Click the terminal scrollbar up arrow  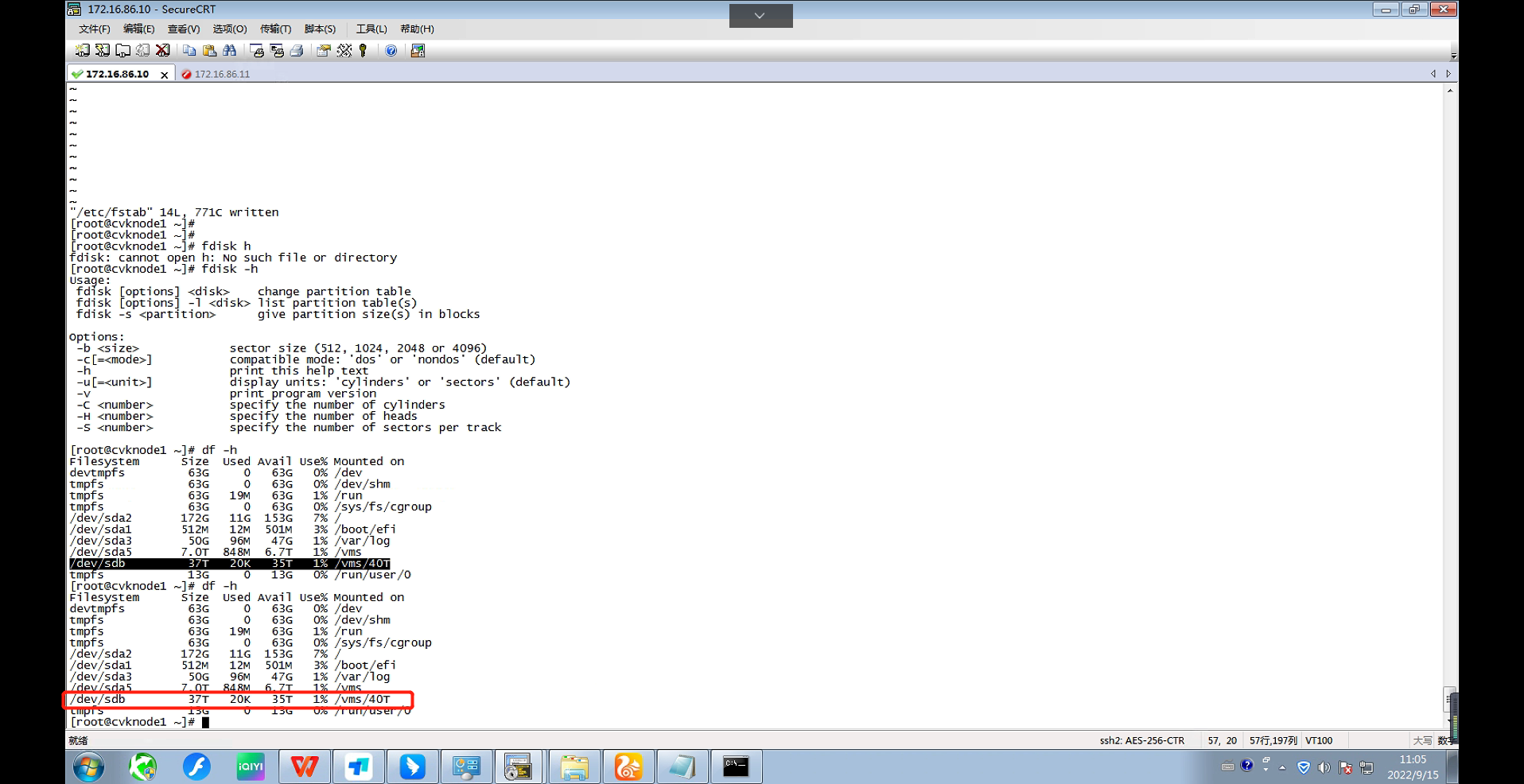pyautogui.click(x=1450, y=91)
